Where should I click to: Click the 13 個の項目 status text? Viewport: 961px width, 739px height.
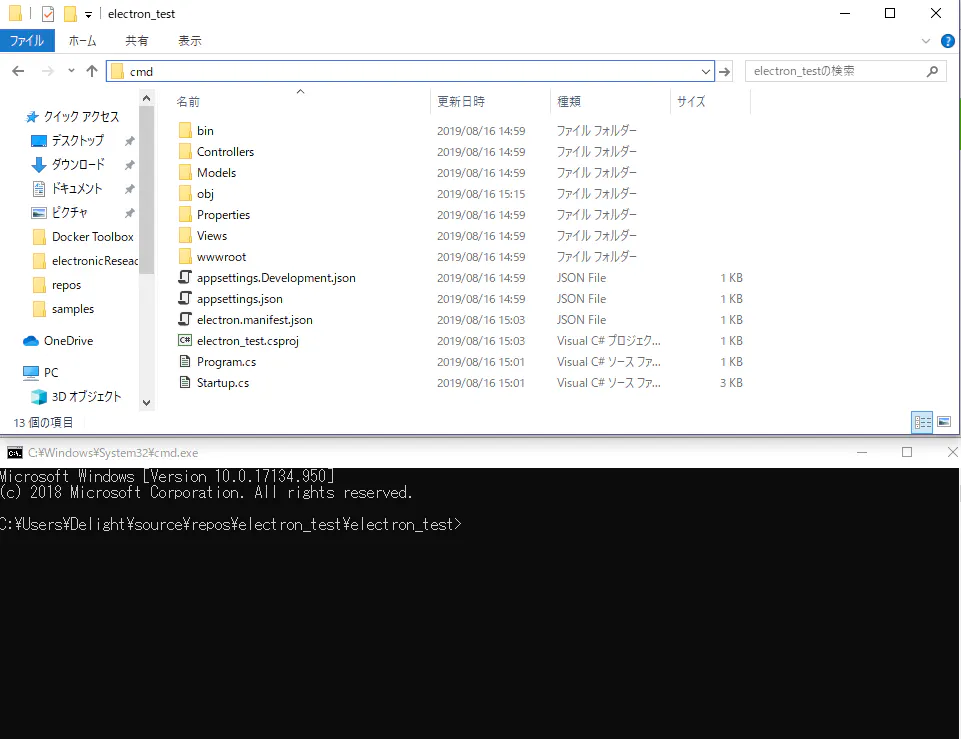click(43, 423)
